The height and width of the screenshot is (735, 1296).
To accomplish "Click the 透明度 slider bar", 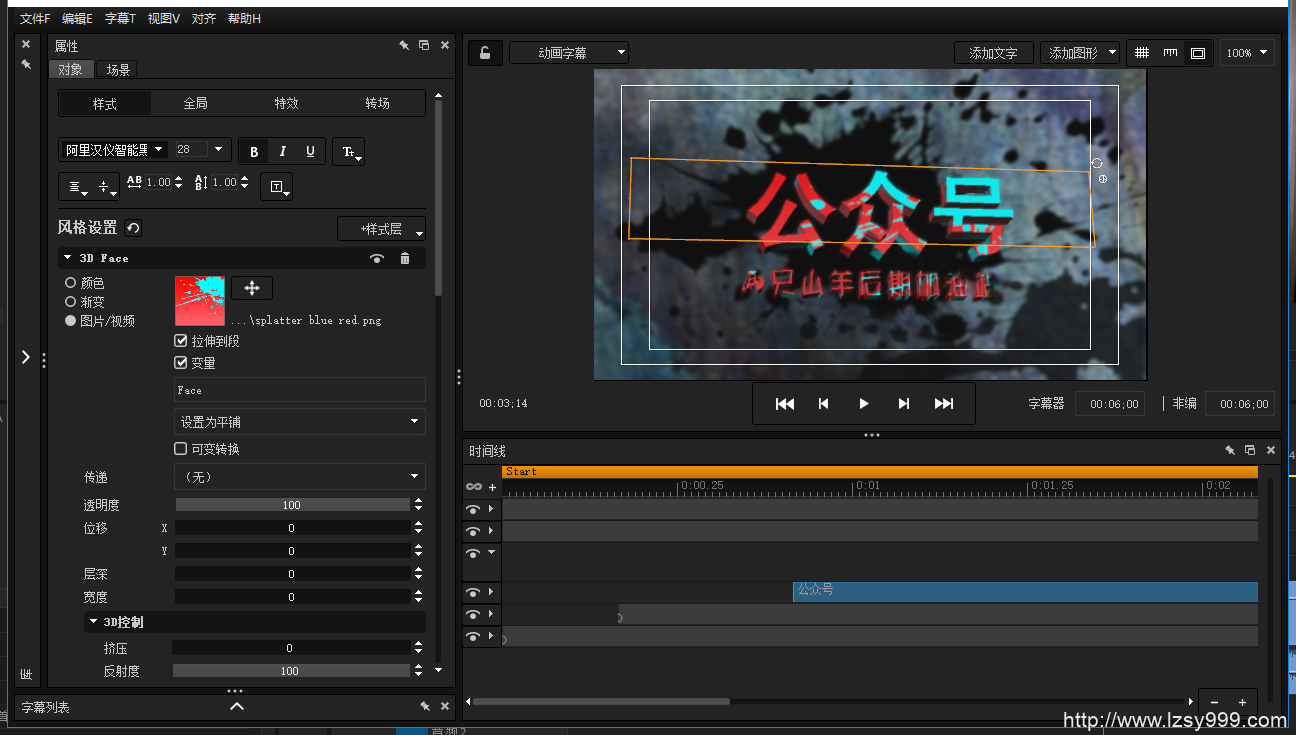I will click(292, 505).
